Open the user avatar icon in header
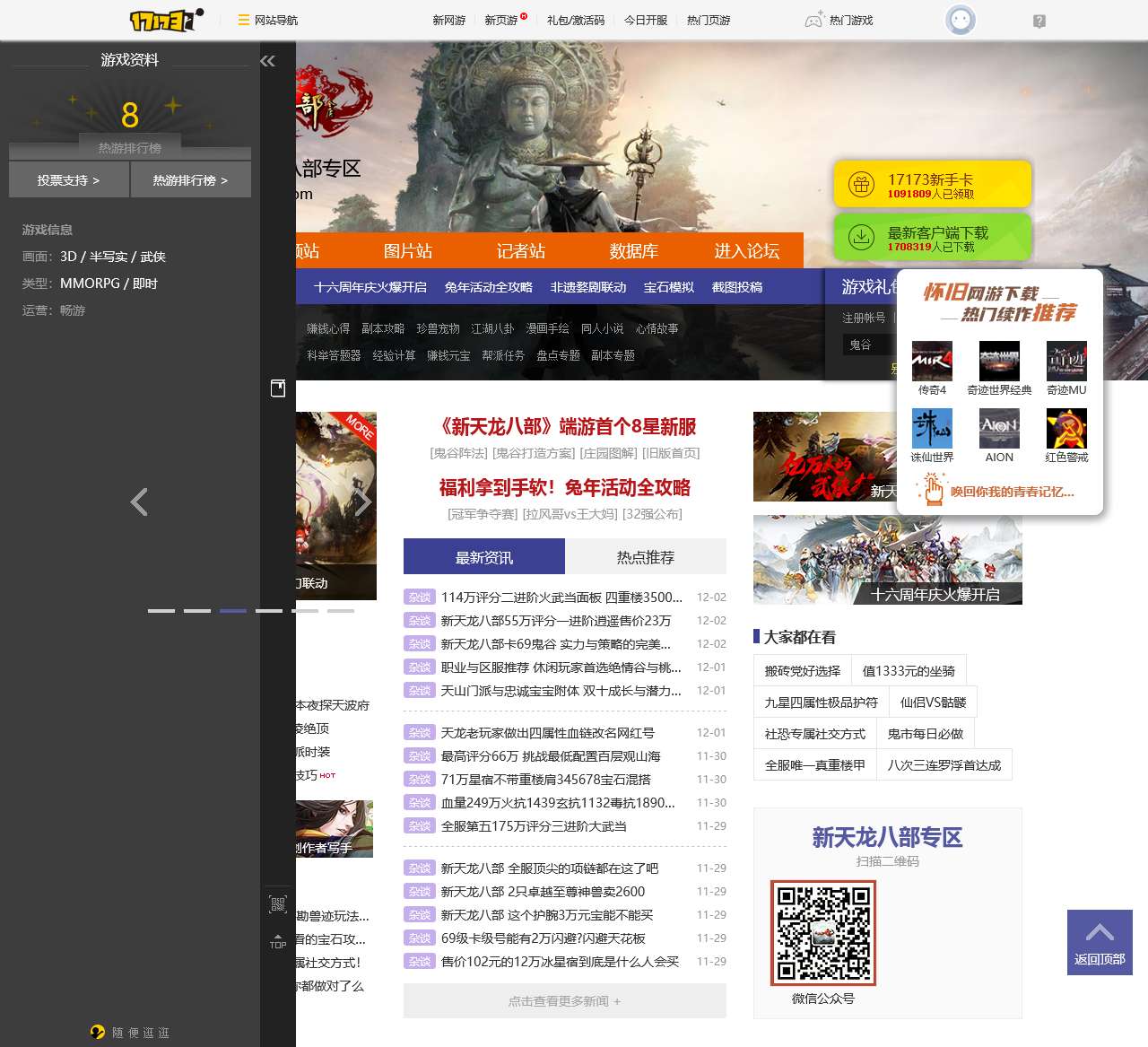1148x1047 pixels. 961,20
